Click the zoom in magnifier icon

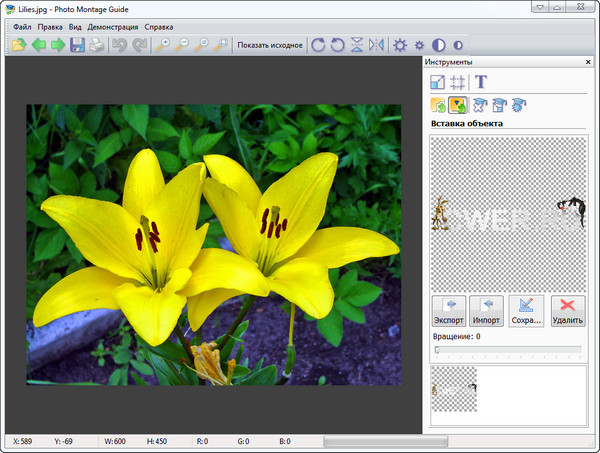(164, 45)
